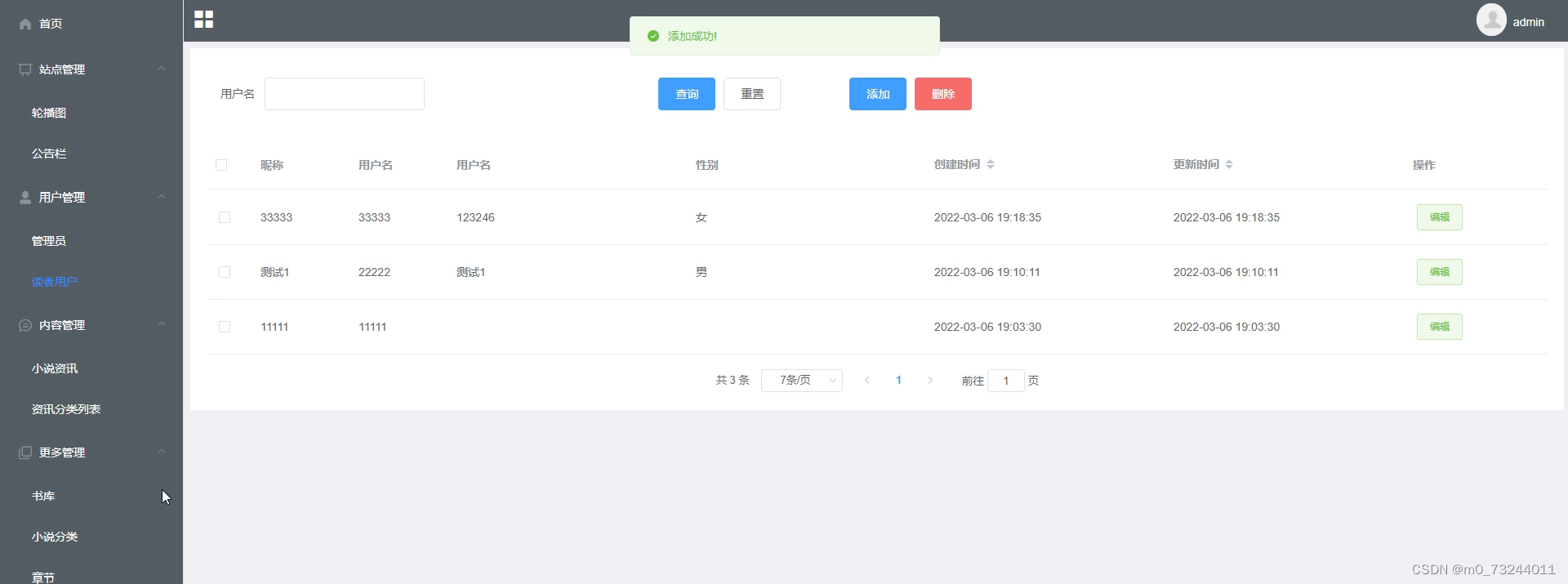Open the 7条/页 page size dropdown
Screen dimensions: 1568x584
802,381
